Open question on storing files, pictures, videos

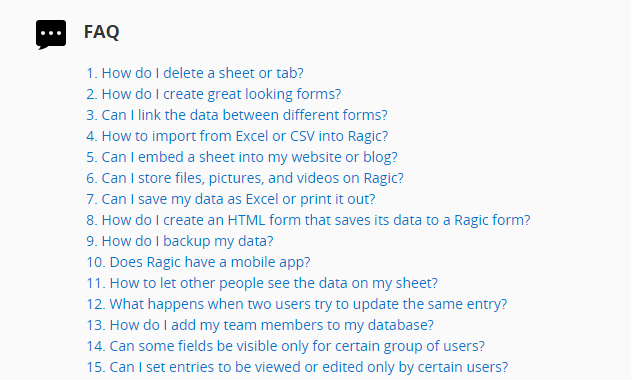[245, 178]
